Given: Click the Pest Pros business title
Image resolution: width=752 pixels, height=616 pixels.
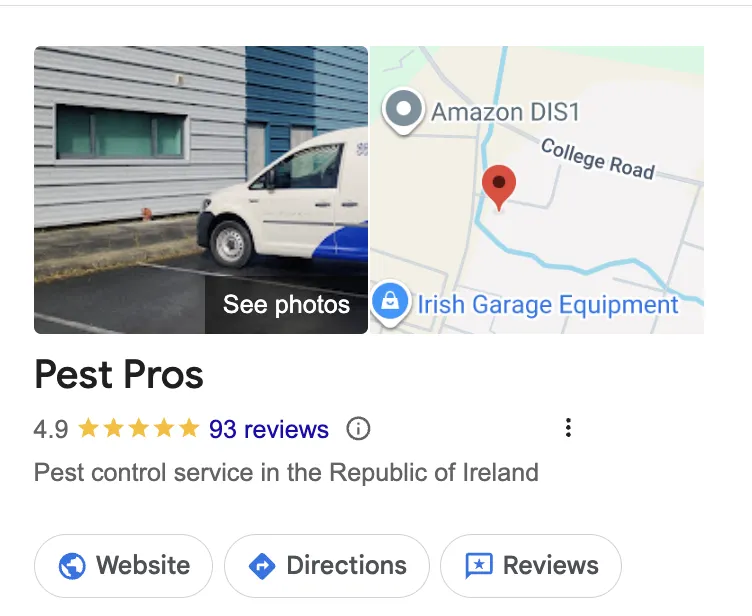Looking at the screenshot, I should coord(119,375).
